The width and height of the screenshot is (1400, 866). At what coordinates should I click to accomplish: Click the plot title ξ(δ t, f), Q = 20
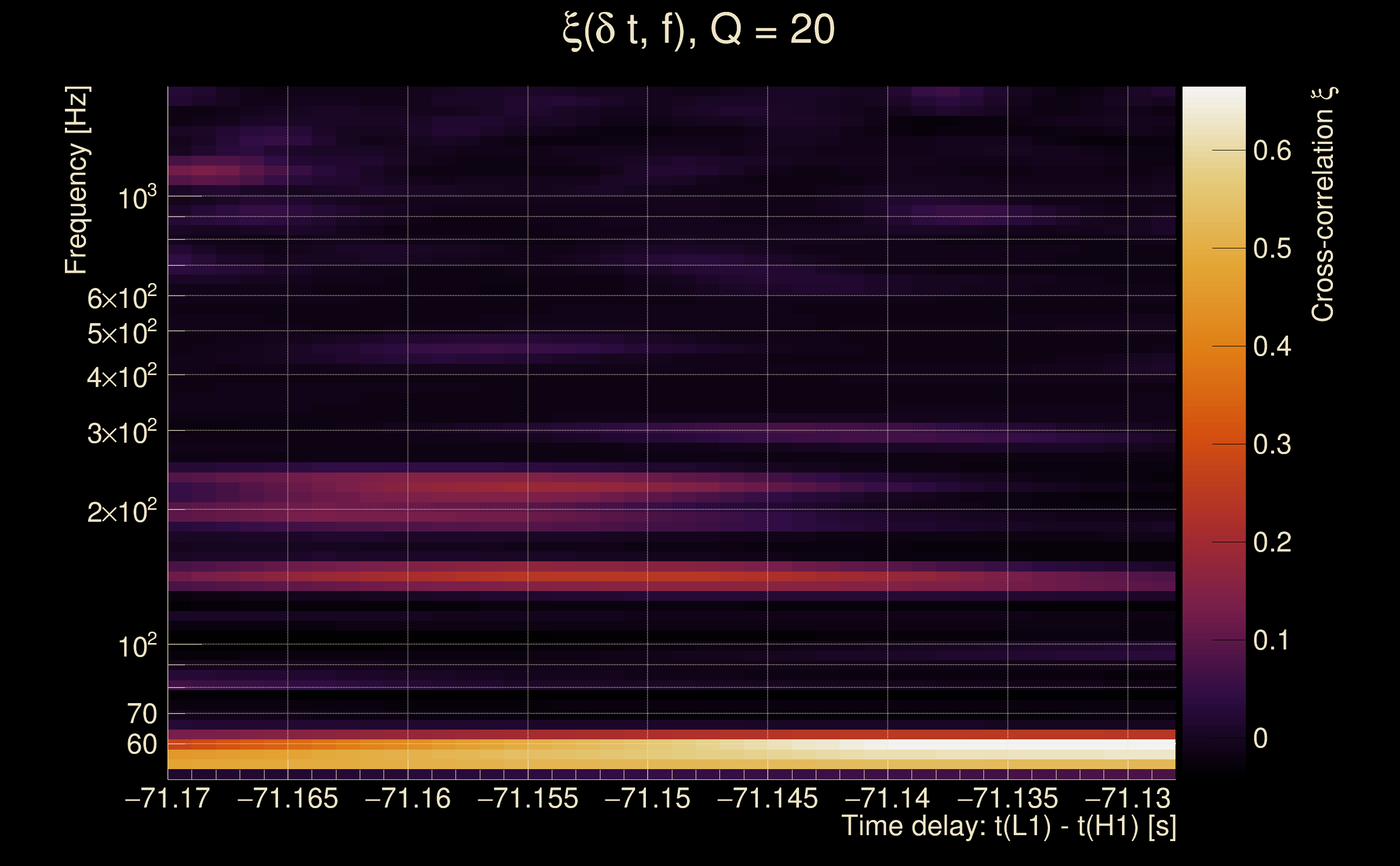coord(699,30)
